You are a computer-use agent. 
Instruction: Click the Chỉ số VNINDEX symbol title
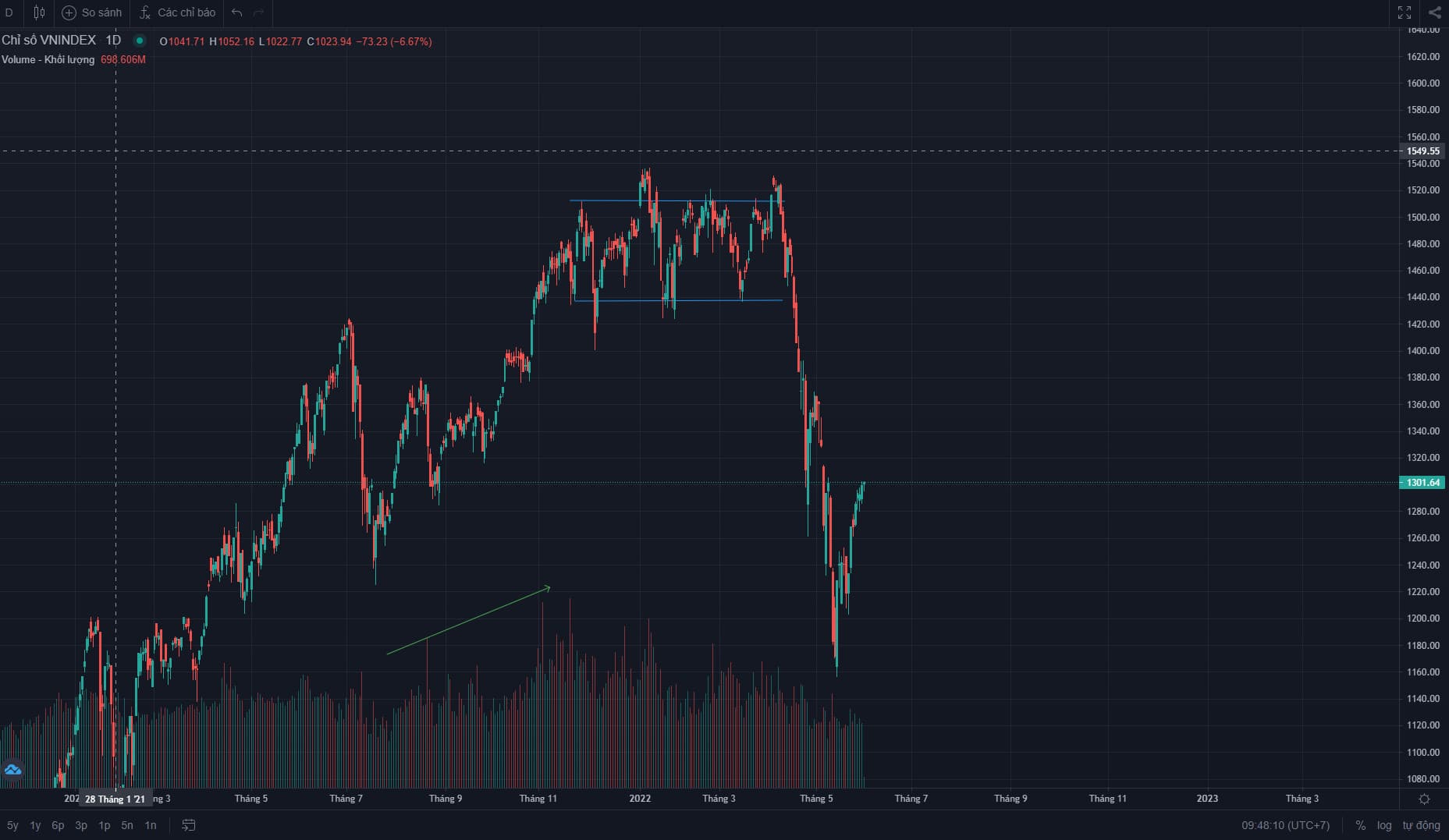point(48,41)
